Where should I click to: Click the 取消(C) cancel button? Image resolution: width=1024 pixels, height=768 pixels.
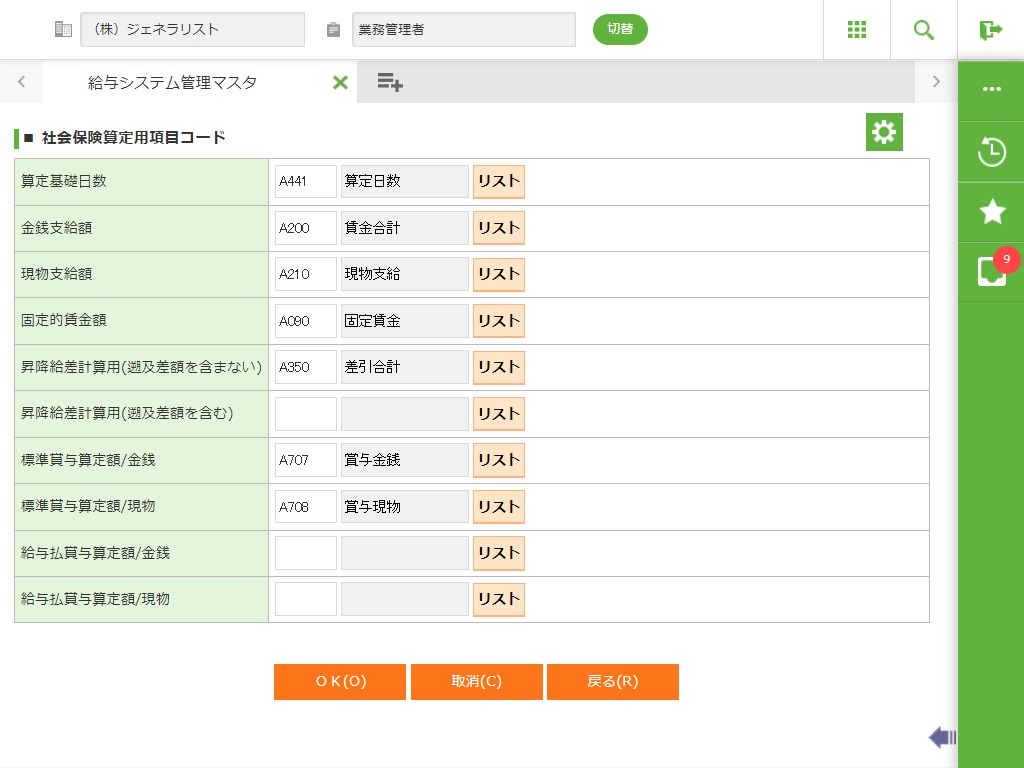click(476, 682)
